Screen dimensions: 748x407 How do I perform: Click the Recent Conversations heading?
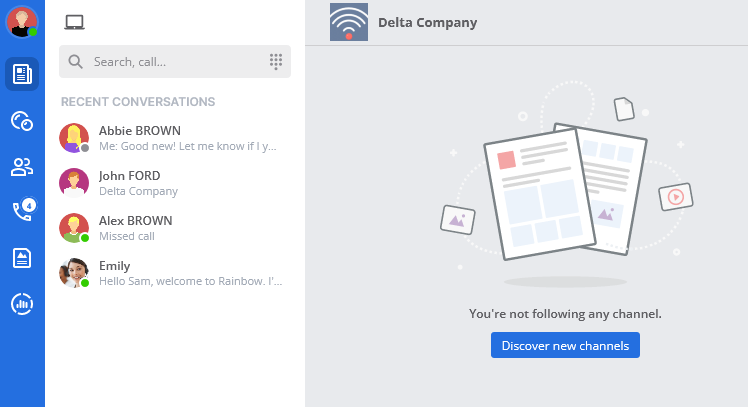click(138, 101)
